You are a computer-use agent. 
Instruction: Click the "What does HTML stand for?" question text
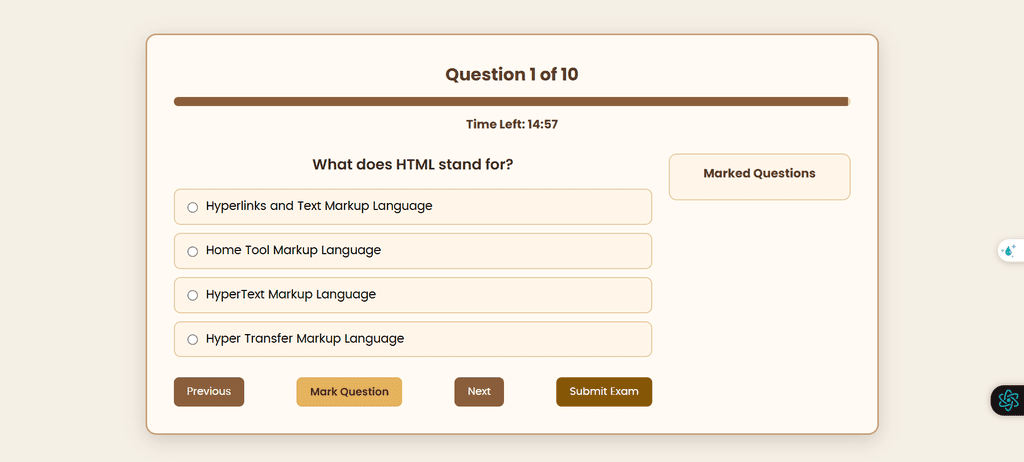point(412,165)
